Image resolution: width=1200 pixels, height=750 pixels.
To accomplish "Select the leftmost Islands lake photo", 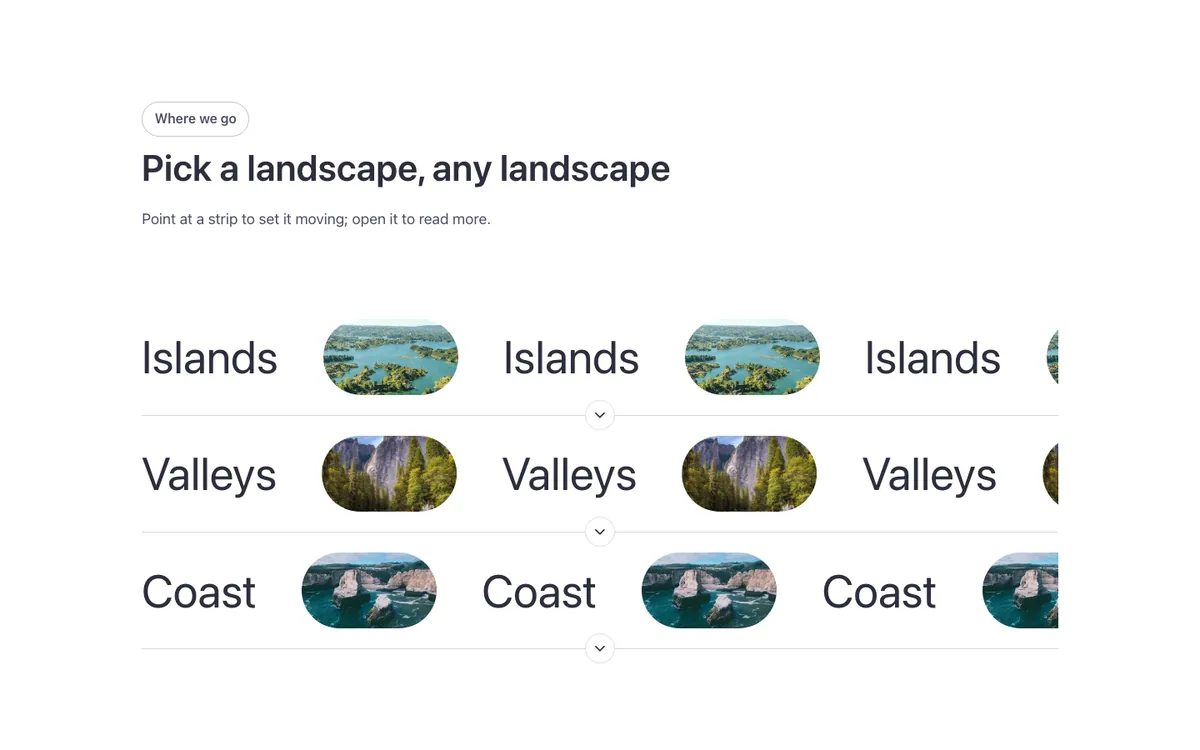I will (391, 357).
